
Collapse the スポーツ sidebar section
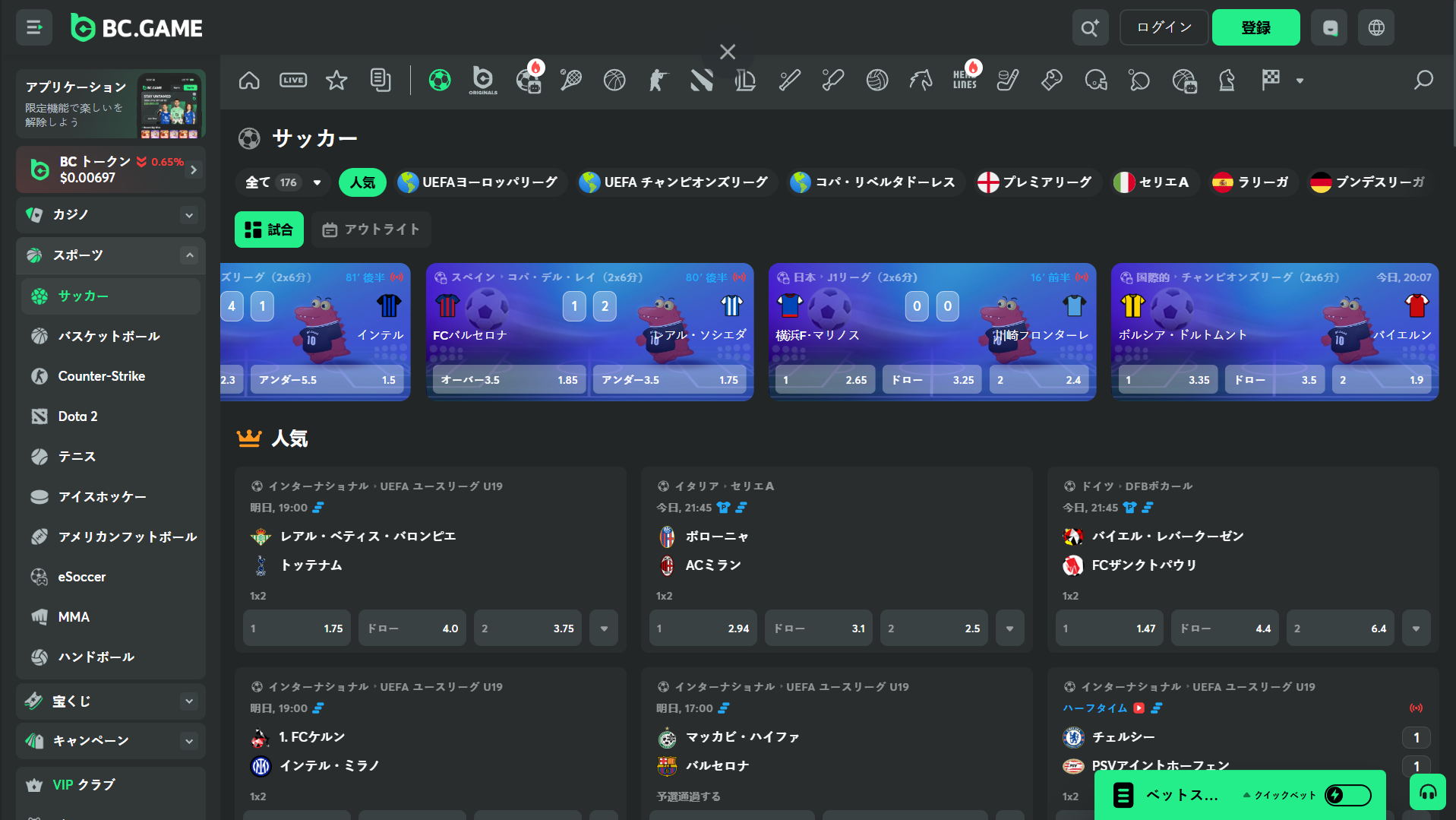[189, 255]
